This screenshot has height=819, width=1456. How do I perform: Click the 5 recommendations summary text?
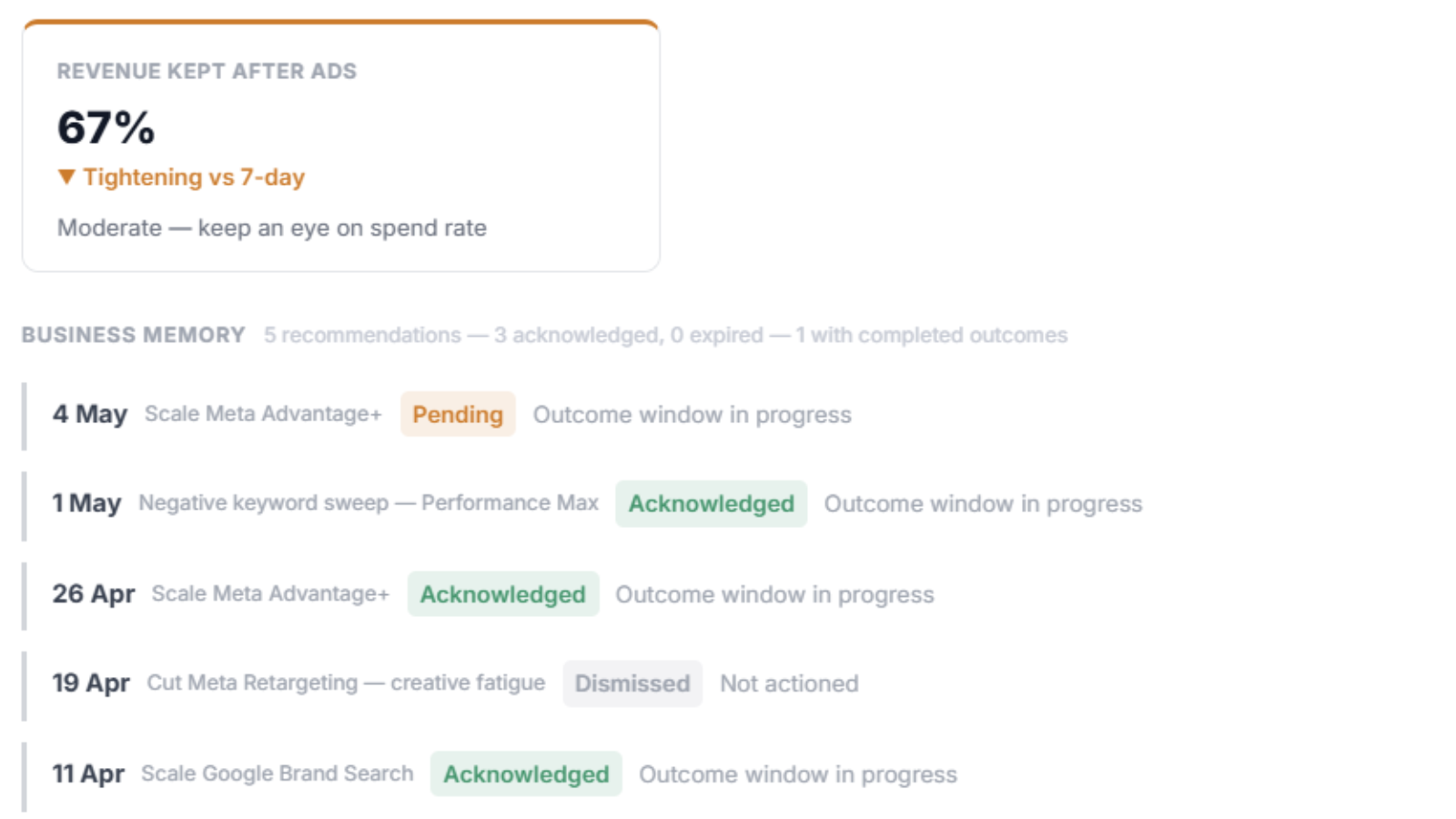coord(665,335)
